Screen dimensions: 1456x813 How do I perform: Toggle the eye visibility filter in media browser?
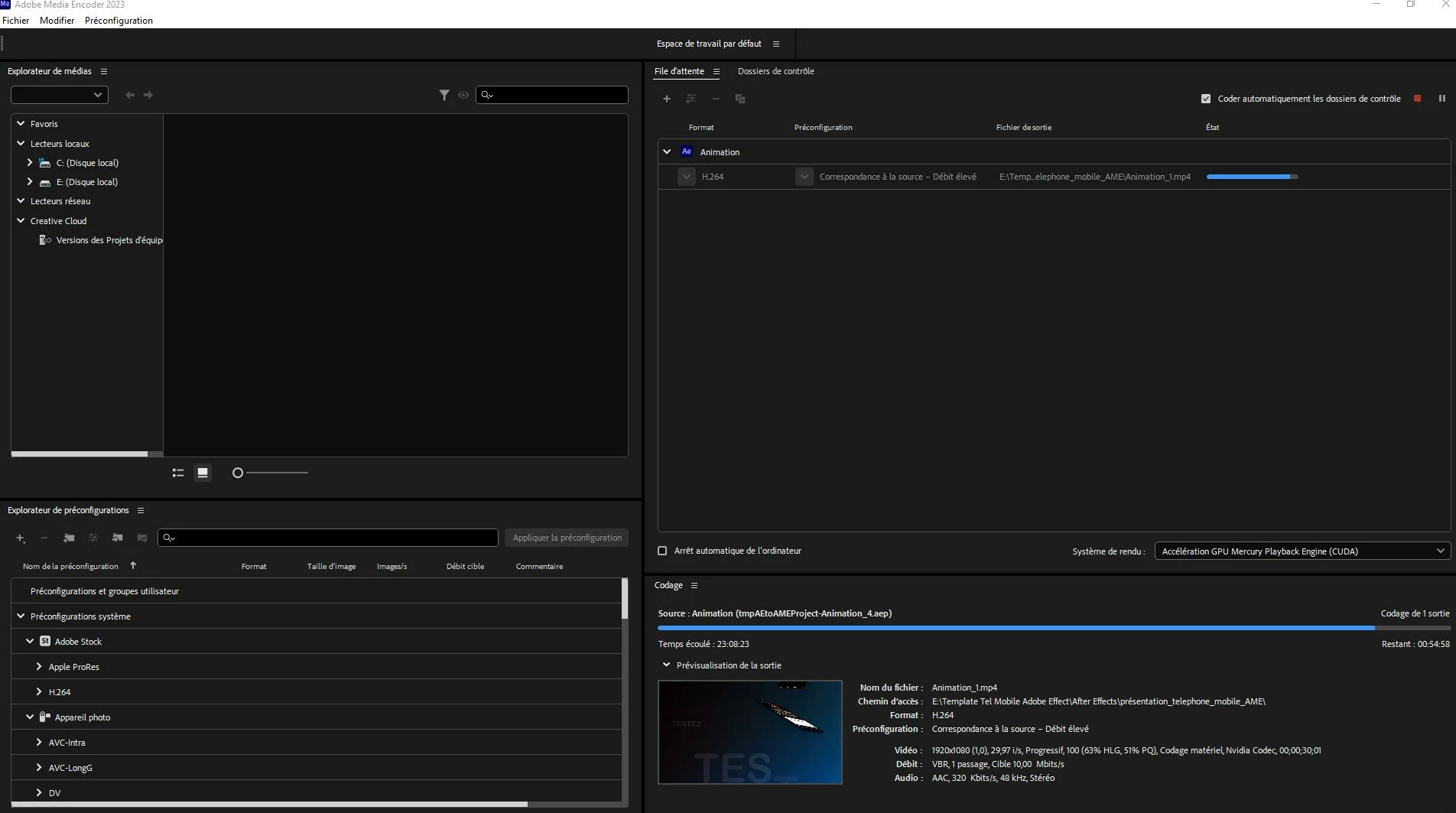463,95
